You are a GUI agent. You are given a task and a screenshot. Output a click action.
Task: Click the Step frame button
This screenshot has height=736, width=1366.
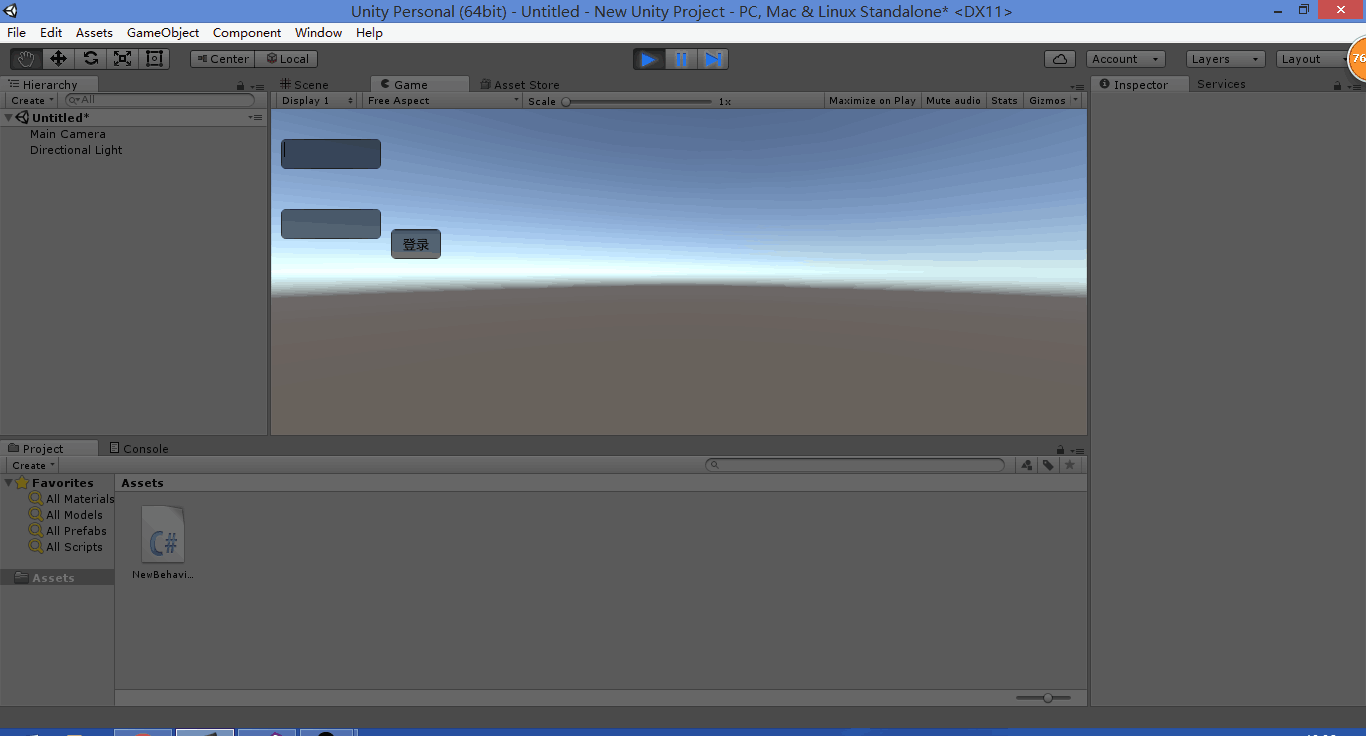point(713,59)
